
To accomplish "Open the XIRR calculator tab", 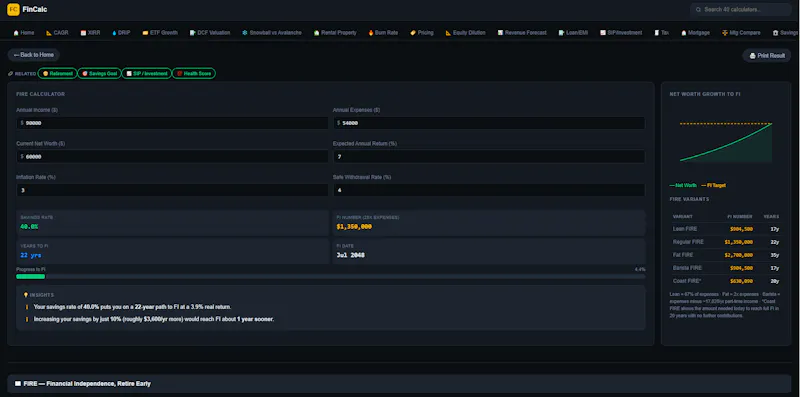I will pyautogui.click(x=90, y=33).
